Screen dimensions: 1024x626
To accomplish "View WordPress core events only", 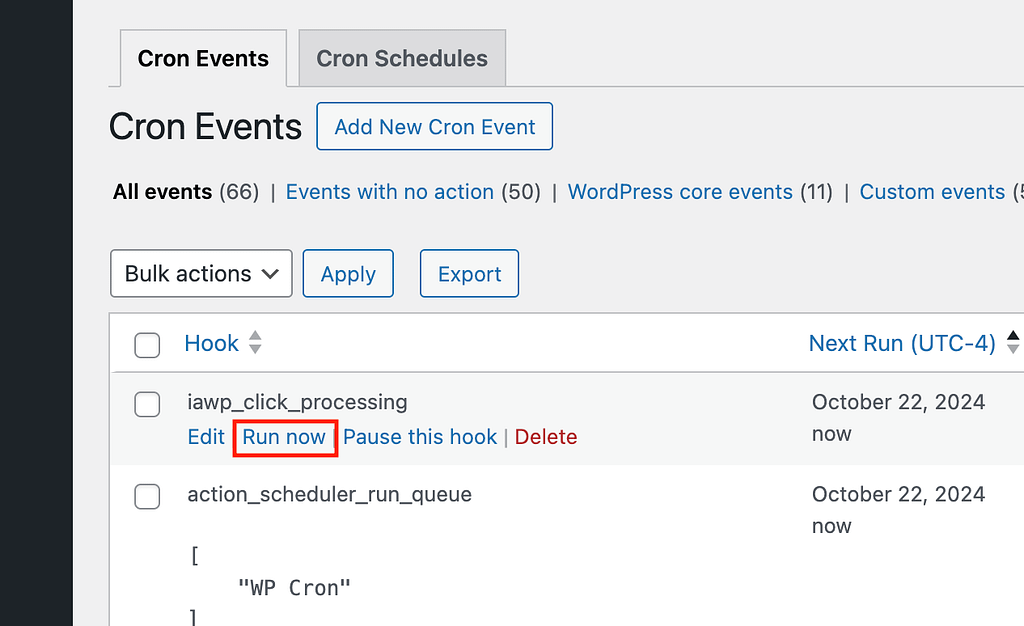I will 680,191.
